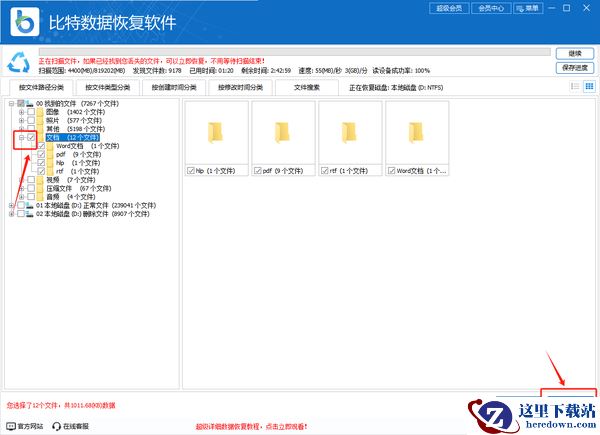
Task: Check the 01 本地磁盘 正常文件 checkbox
Action: click(x=21, y=205)
